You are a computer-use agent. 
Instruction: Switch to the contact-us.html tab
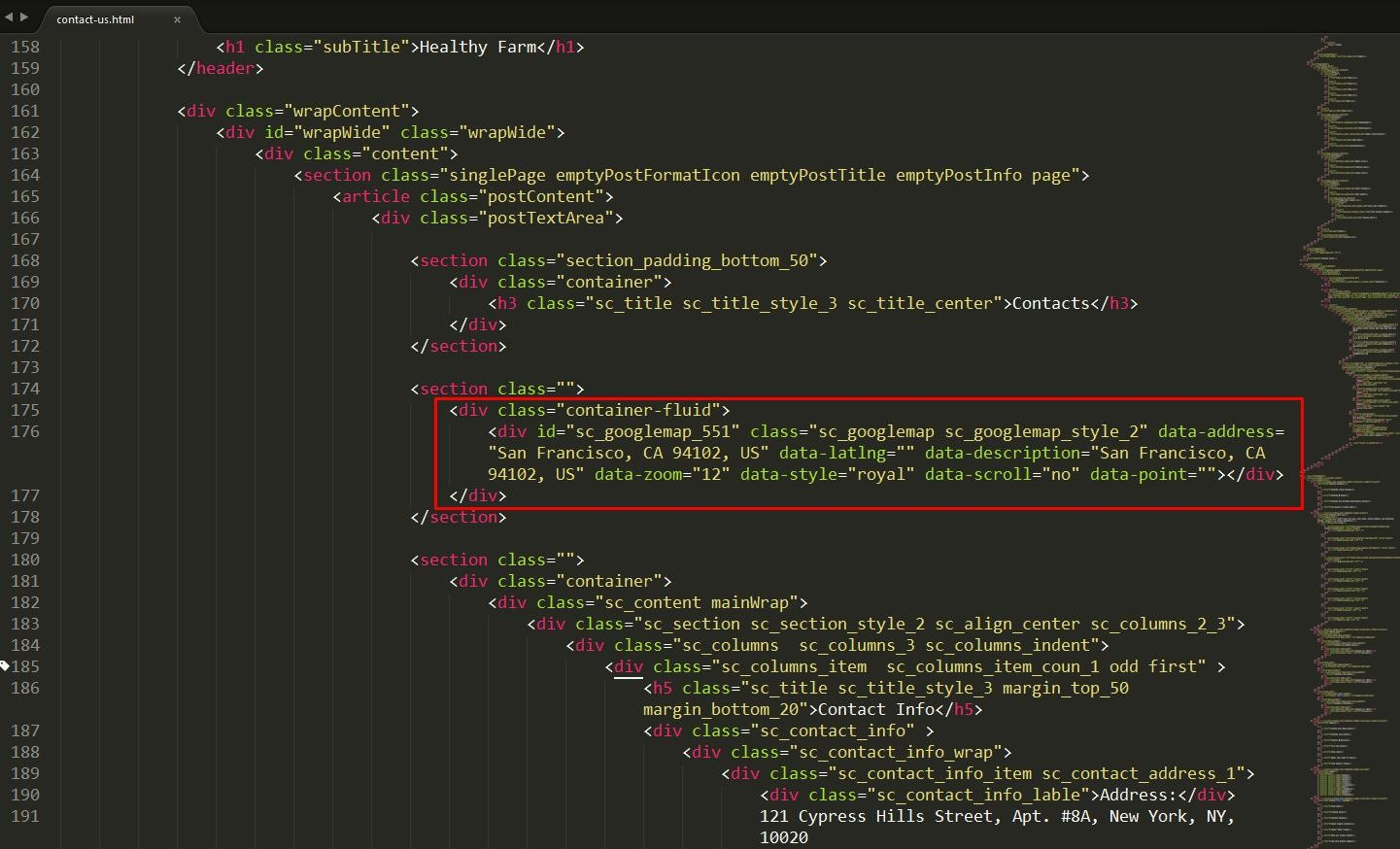pos(95,19)
